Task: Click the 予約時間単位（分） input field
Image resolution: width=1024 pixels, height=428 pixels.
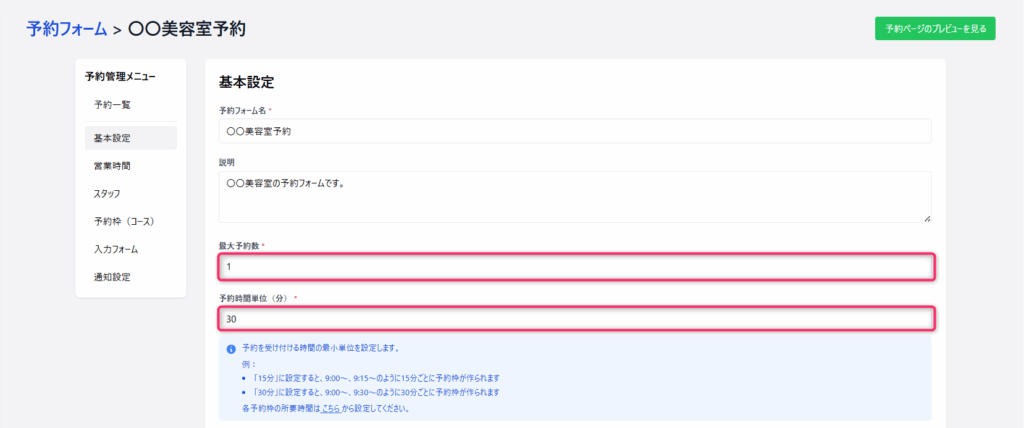Action: (576, 319)
